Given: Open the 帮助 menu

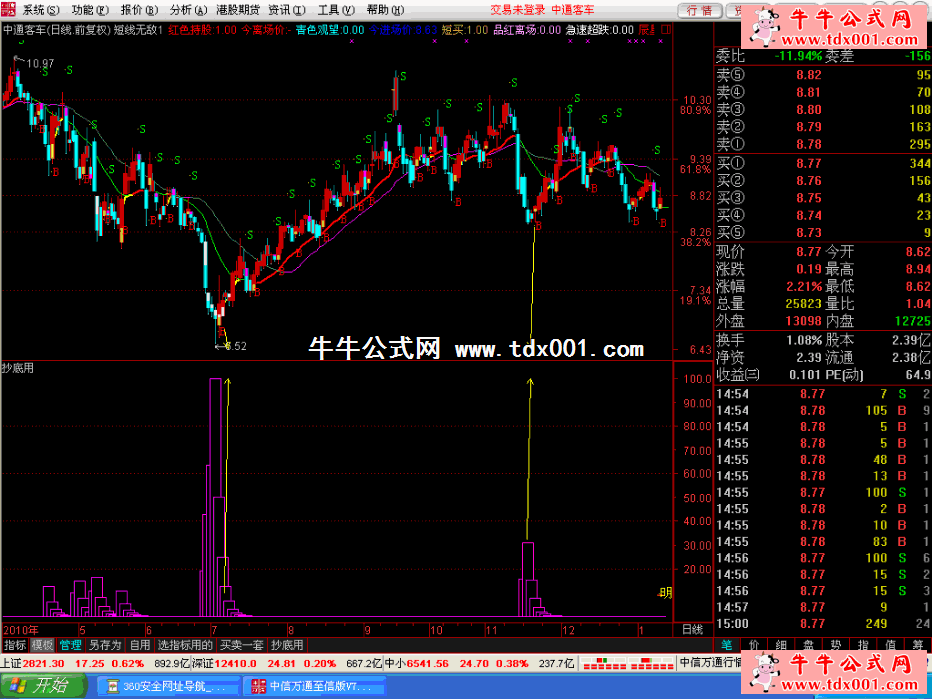Looking at the screenshot, I should [380, 9].
